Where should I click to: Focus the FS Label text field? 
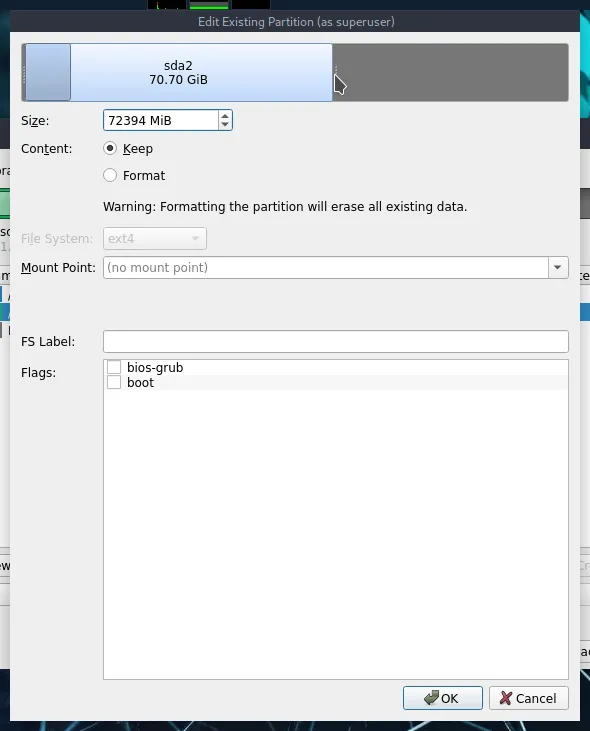pyautogui.click(x=336, y=342)
